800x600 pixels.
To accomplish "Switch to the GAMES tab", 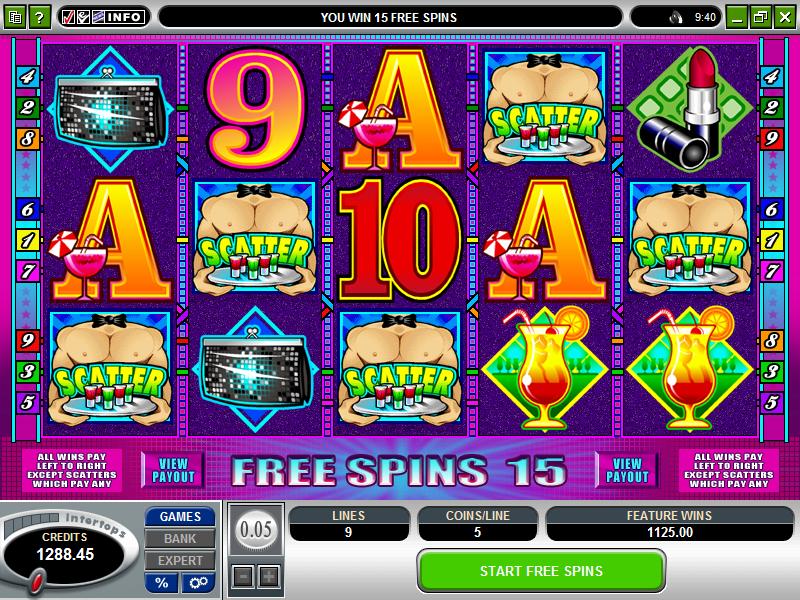I will (x=180, y=516).
